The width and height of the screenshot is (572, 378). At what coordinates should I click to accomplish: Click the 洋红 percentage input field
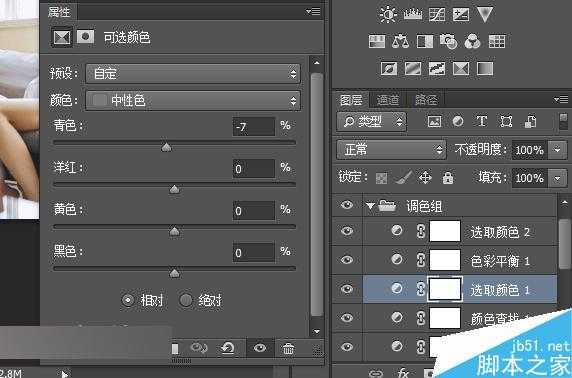pyautogui.click(x=254, y=169)
